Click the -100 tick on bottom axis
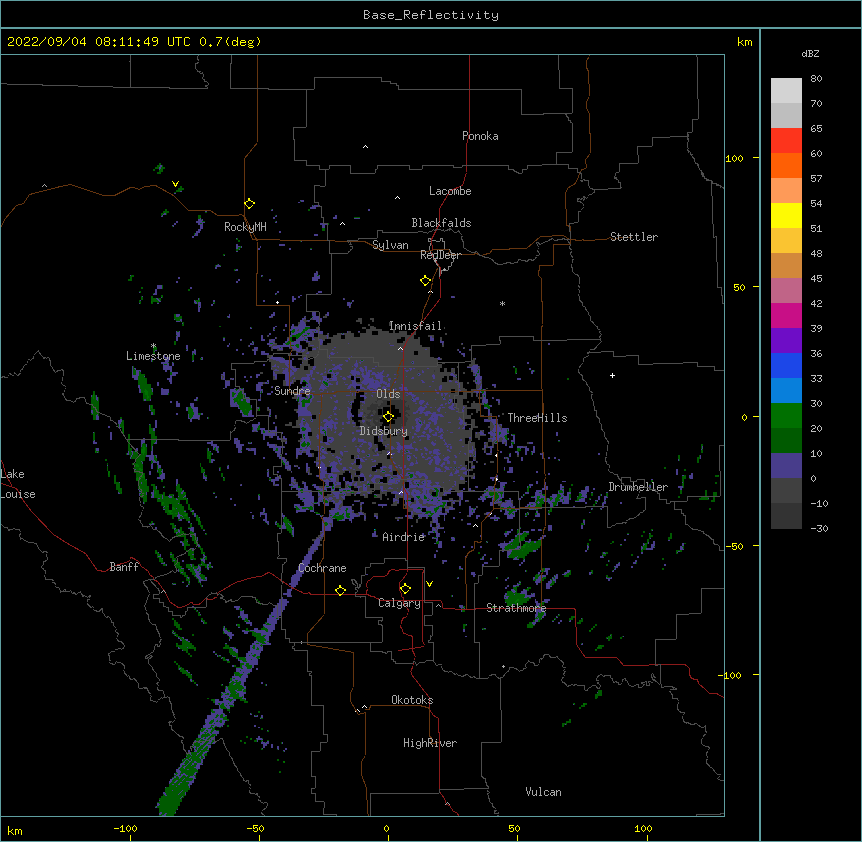This screenshot has height=842, width=862. 126,828
